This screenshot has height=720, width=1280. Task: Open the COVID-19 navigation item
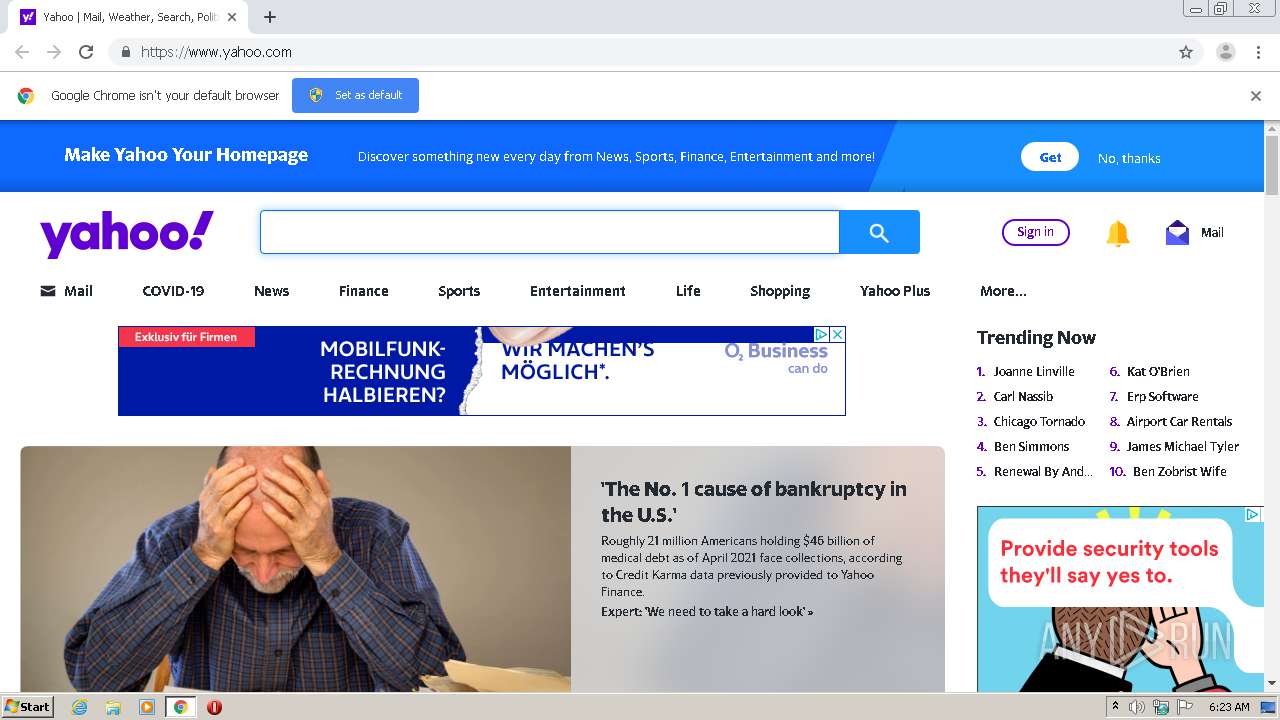[173, 291]
